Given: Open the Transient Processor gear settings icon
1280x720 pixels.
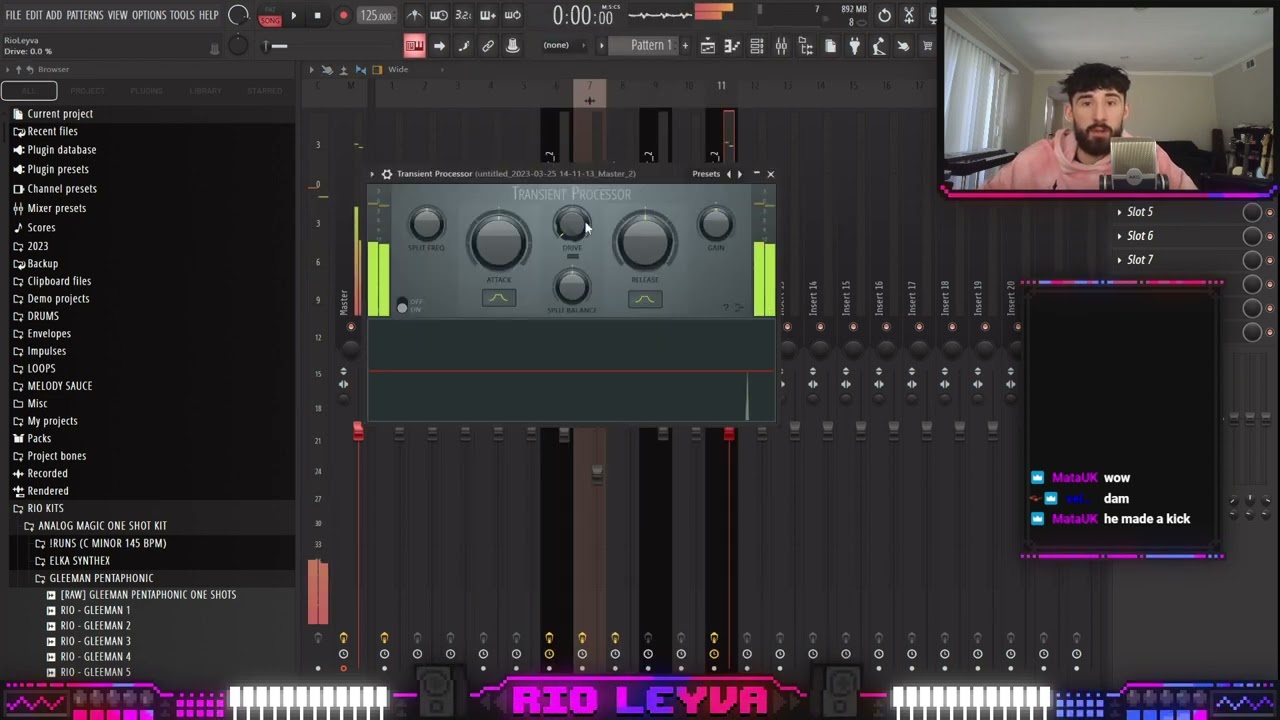Looking at the screenshot, I should tap(387, 174).
